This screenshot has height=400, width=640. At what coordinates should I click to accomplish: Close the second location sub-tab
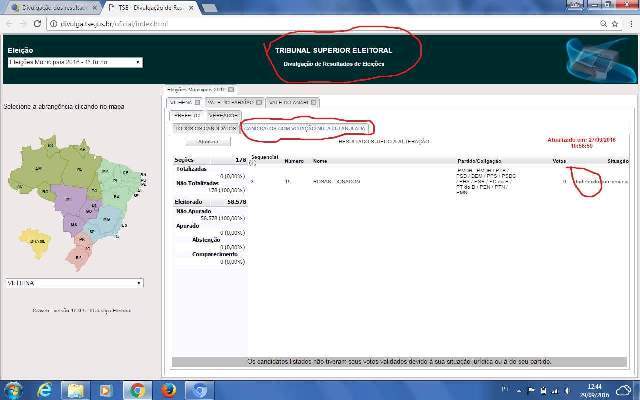259,102
